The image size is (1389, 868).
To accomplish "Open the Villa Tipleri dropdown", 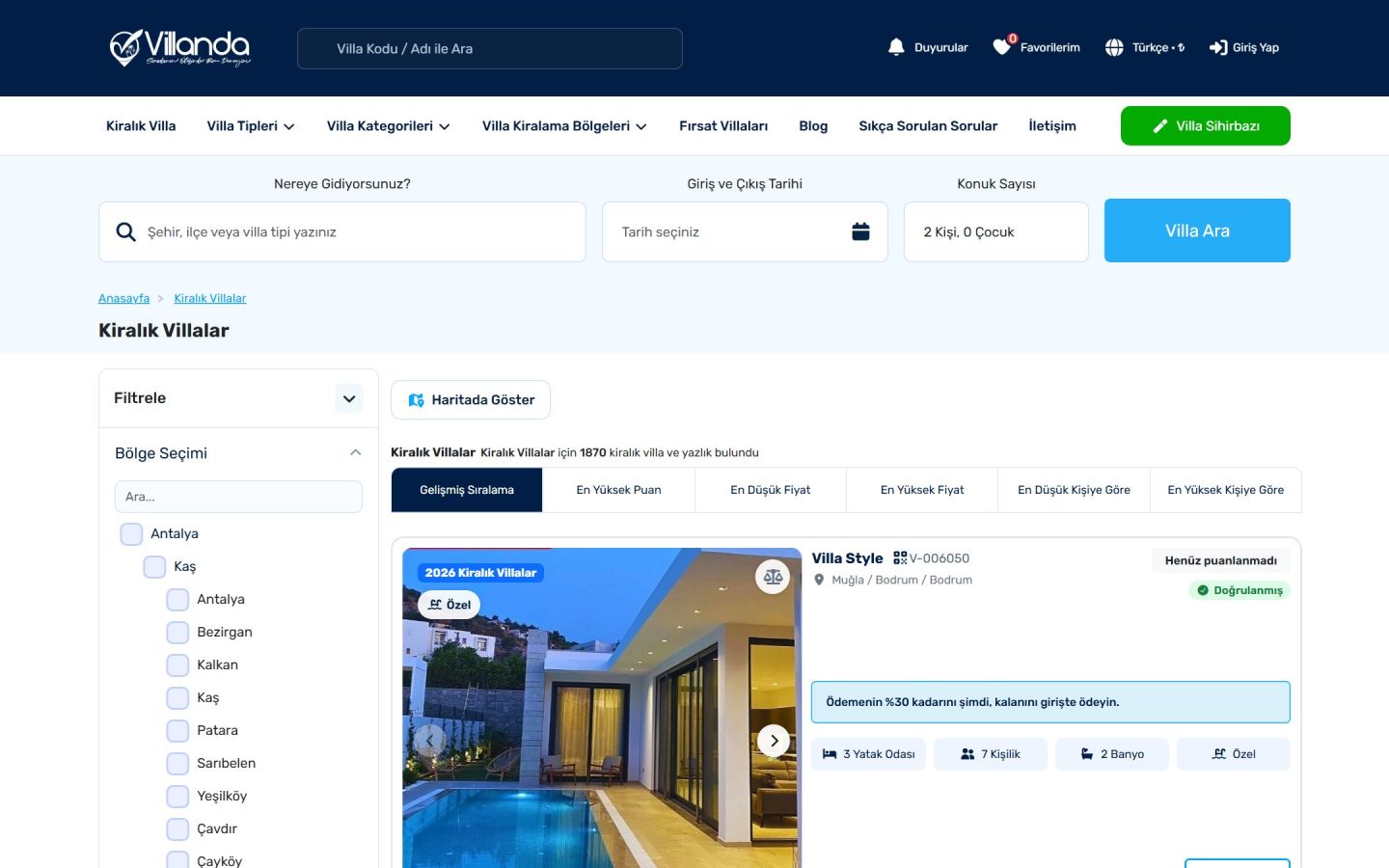I will point(251,125).
